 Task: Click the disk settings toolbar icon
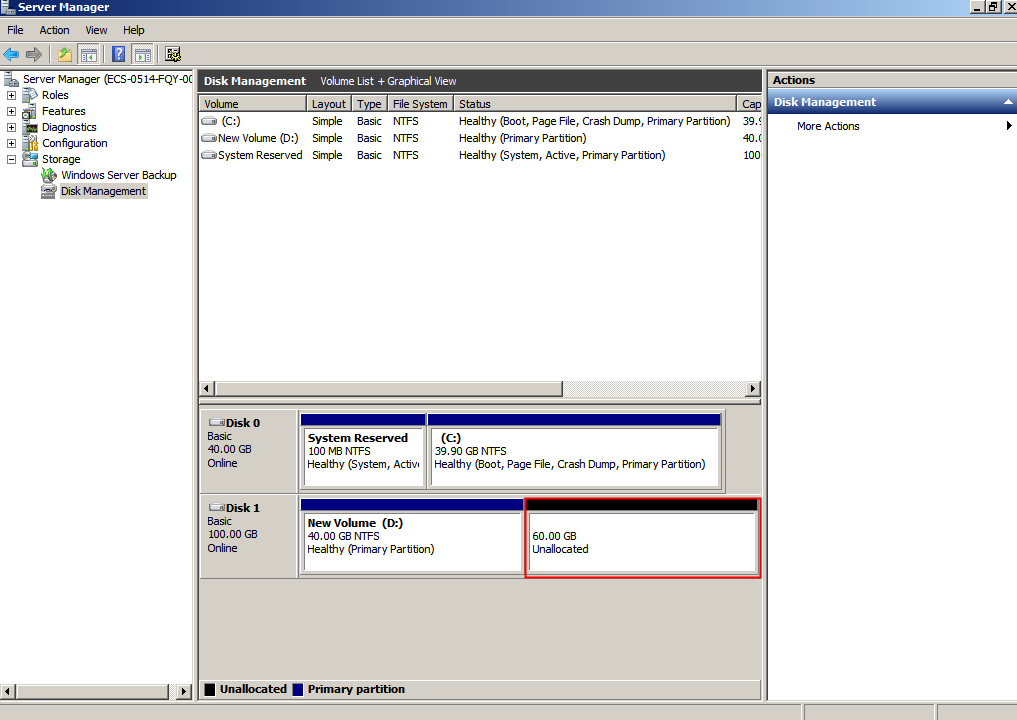point(173,54)
